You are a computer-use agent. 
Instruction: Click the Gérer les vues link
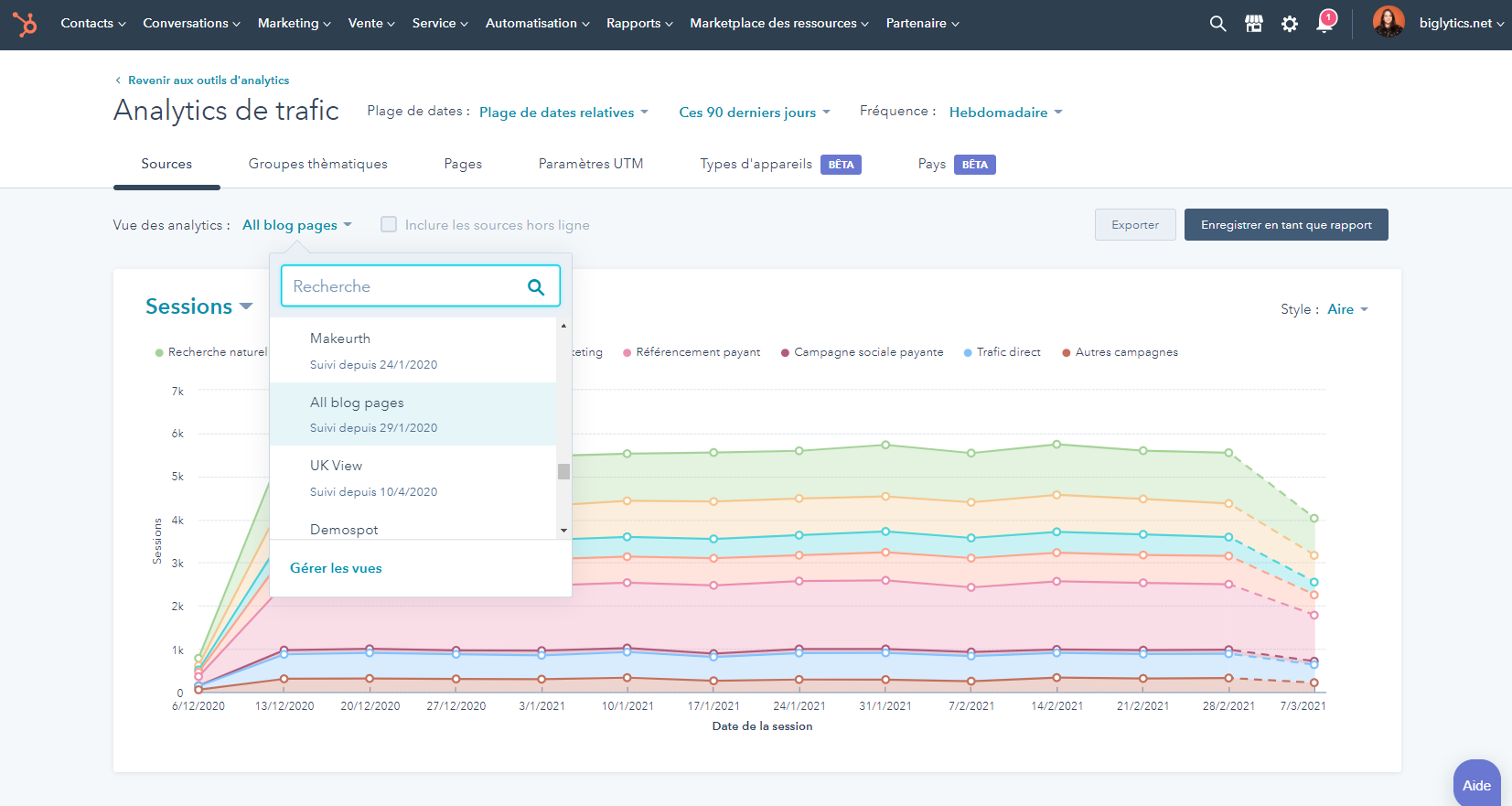tap(336, 568)
